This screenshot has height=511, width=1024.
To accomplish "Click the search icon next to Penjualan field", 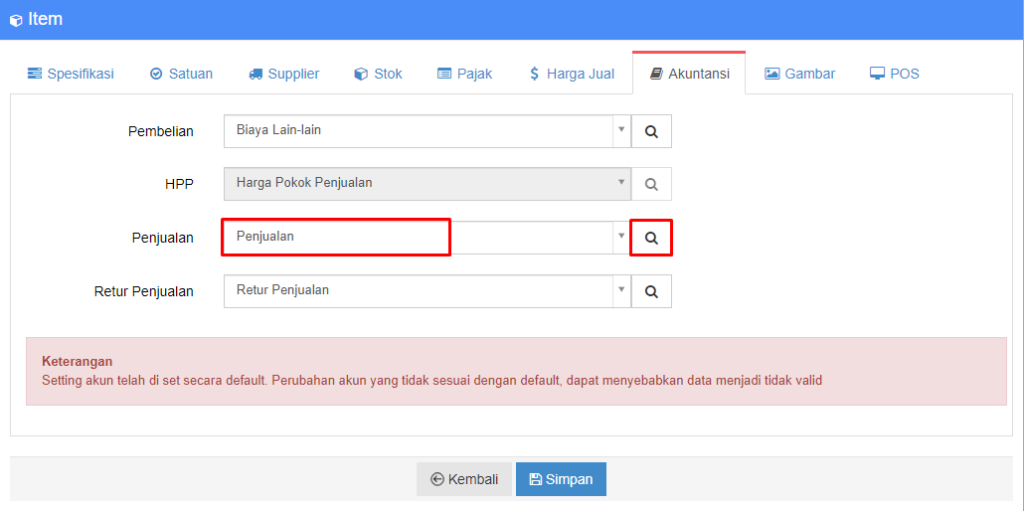I will [x=651, y=238].
